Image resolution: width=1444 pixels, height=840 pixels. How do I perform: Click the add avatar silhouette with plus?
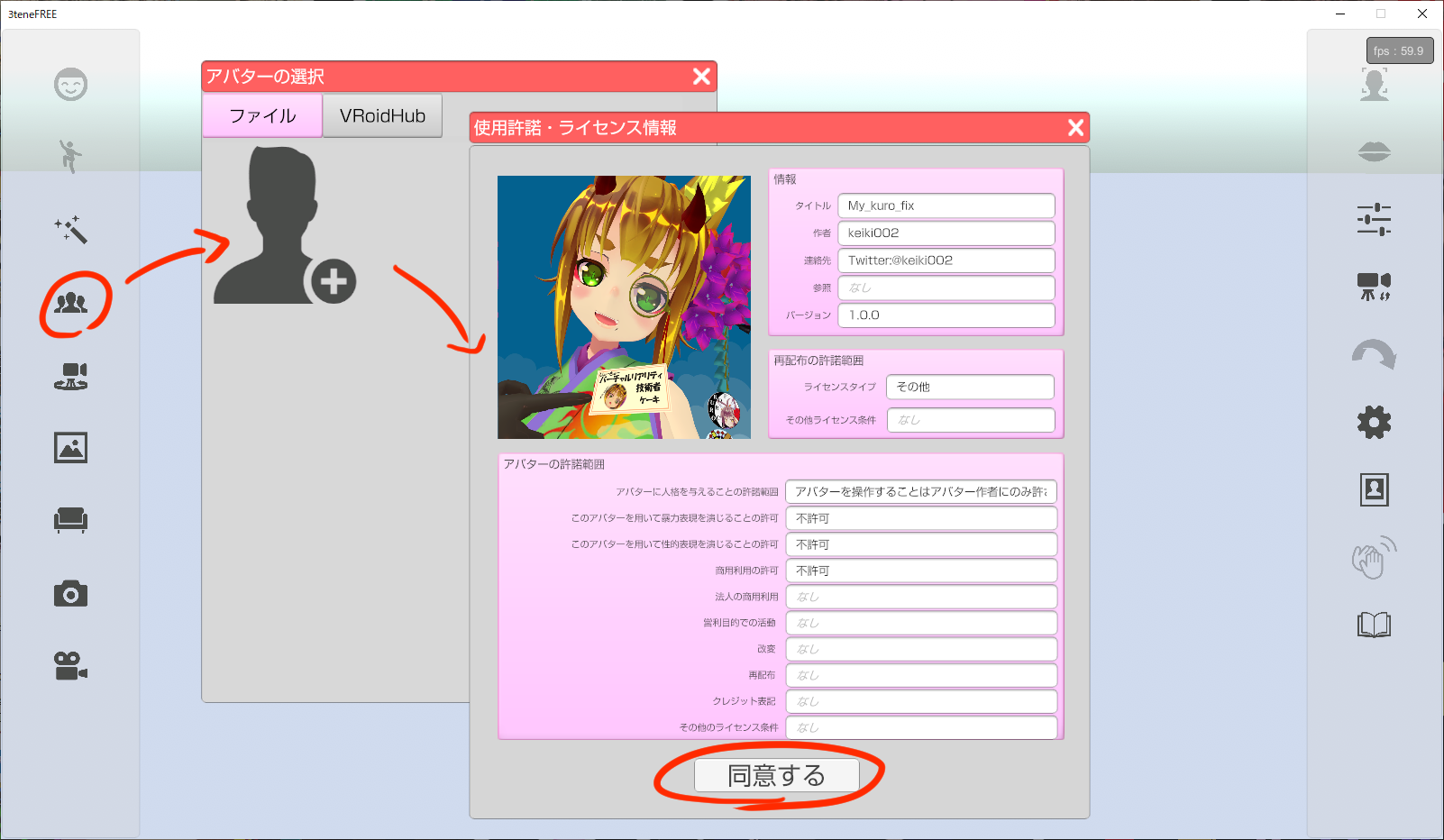tap(283, 227)
